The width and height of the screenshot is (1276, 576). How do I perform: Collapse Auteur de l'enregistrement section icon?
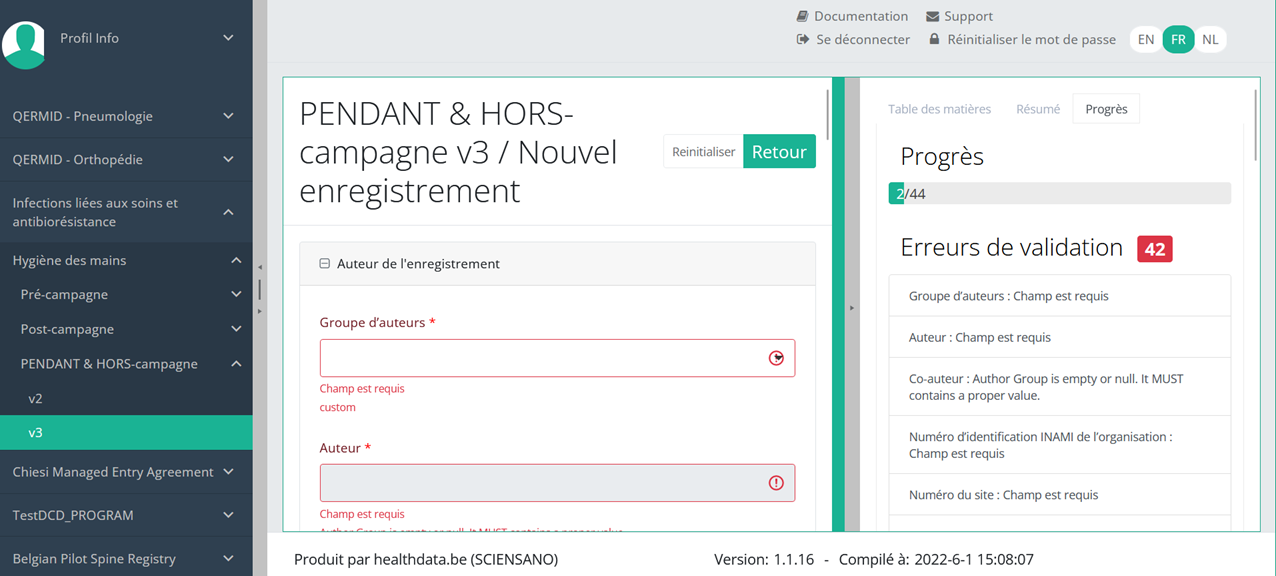click(x=324, y=264)
